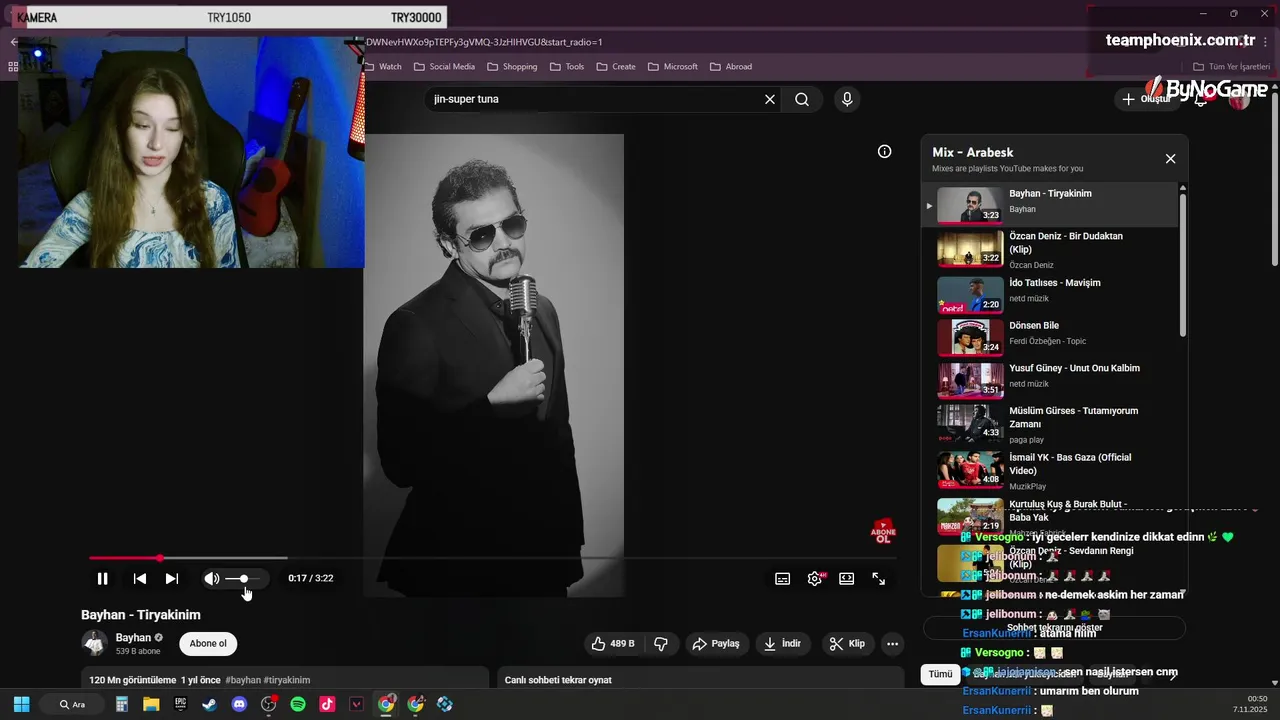Screen dimensions: 1280x720
Task: Focus the YouTube search field
Action: pos(595,99)
